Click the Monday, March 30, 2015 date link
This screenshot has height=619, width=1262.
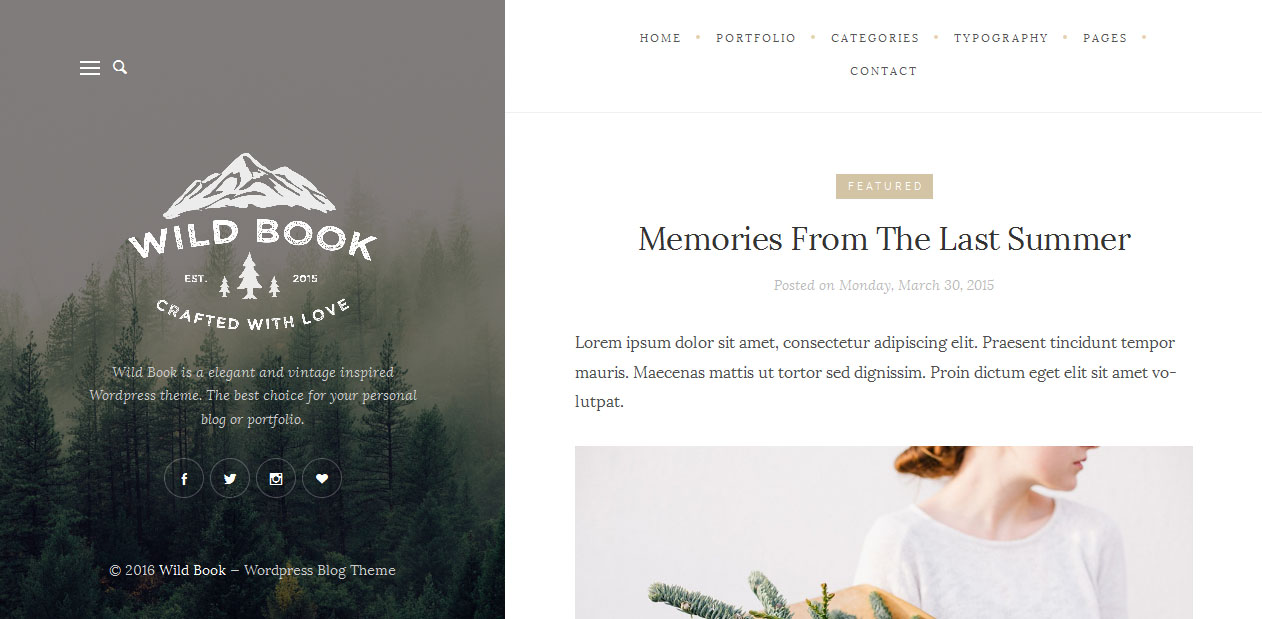[916, 285]
